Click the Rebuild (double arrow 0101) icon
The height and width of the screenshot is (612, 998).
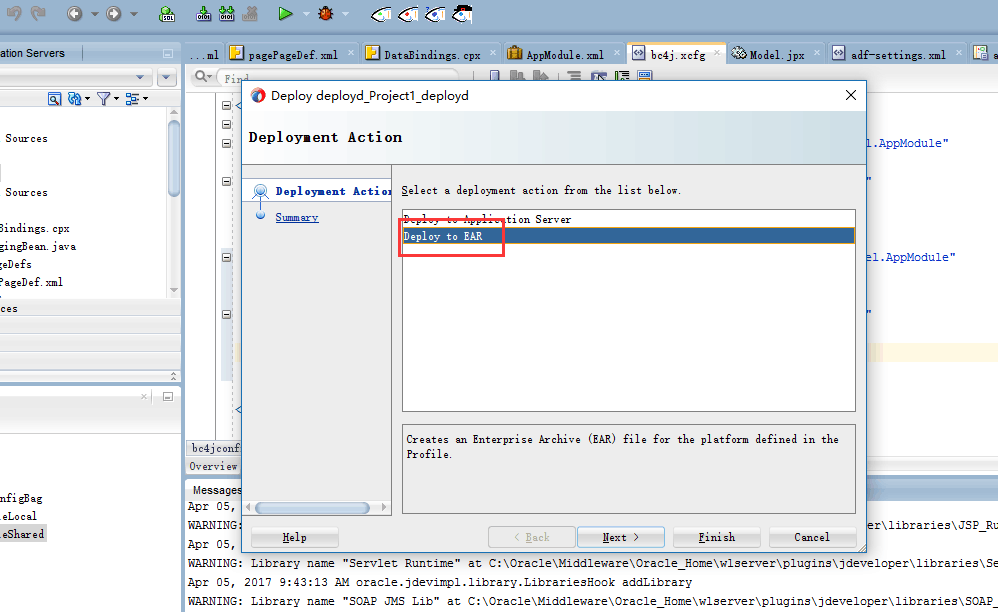point(227,13)
